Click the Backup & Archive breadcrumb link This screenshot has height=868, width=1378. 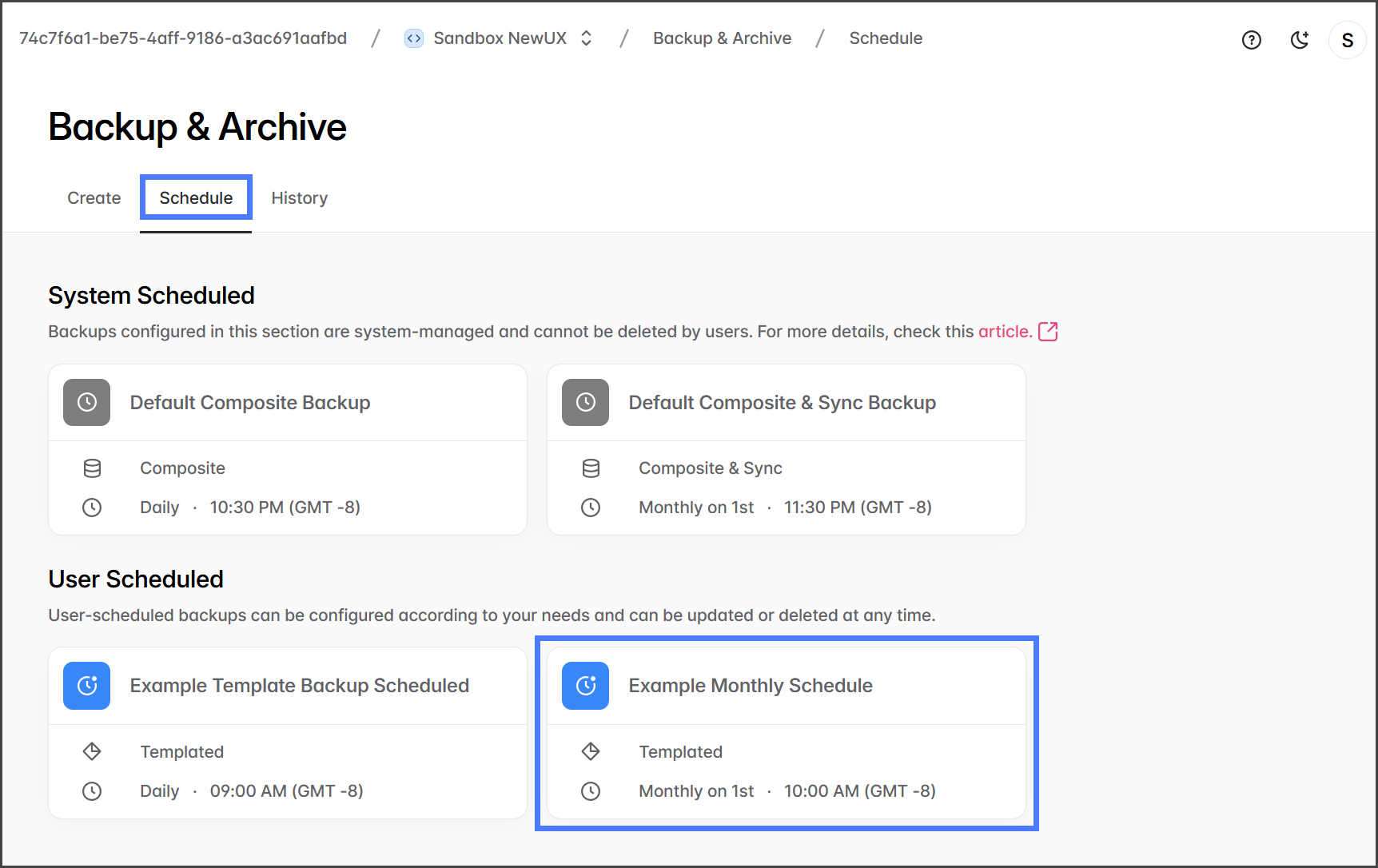pyautogui.click(x=722, y=38)
